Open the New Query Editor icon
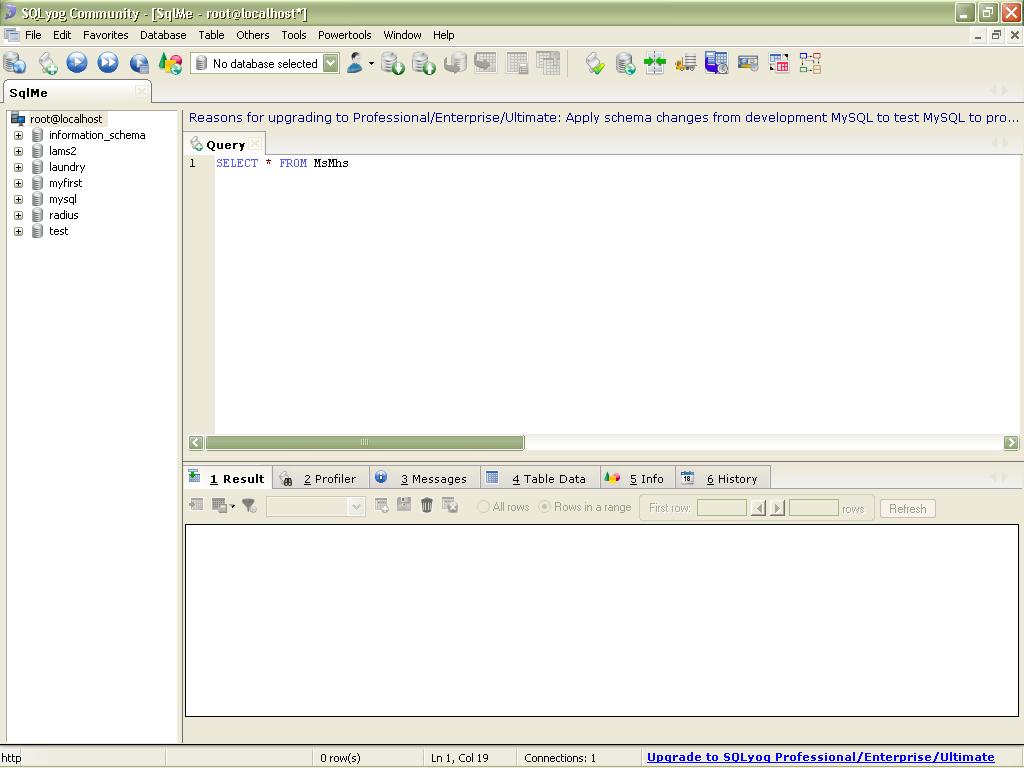 point(47,63)
